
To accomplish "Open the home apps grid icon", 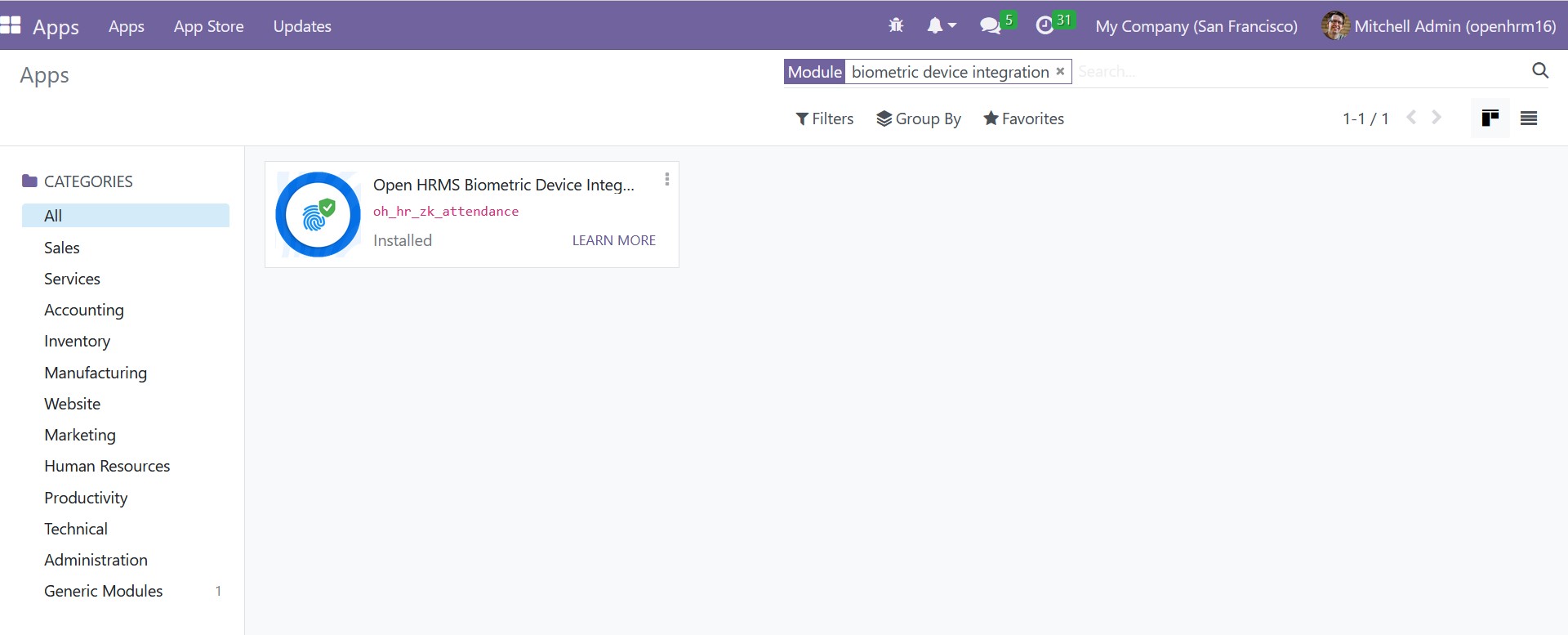I will coord(11,25).
